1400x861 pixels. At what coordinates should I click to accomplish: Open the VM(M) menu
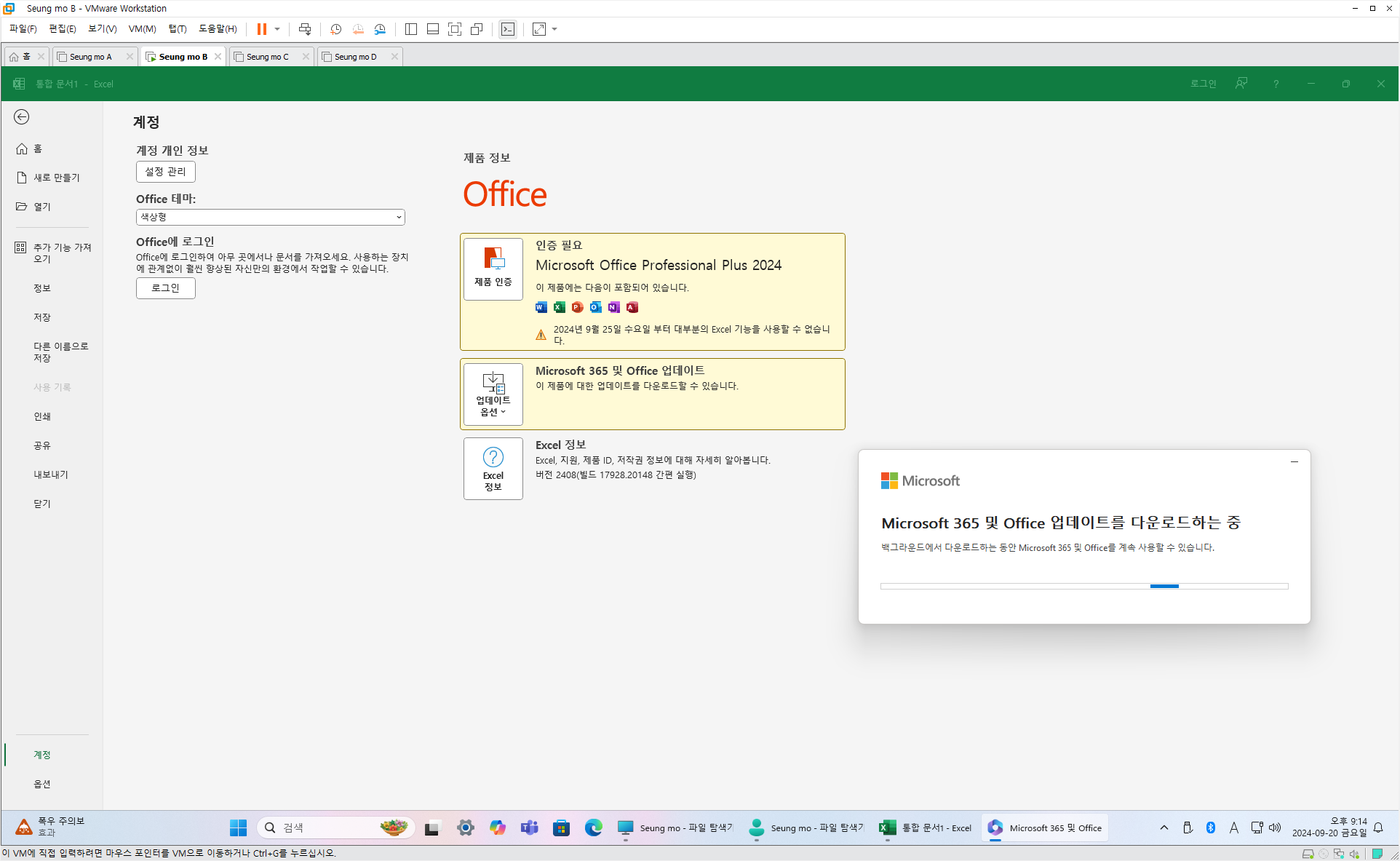pyautogui.click(x=142, y=29)
